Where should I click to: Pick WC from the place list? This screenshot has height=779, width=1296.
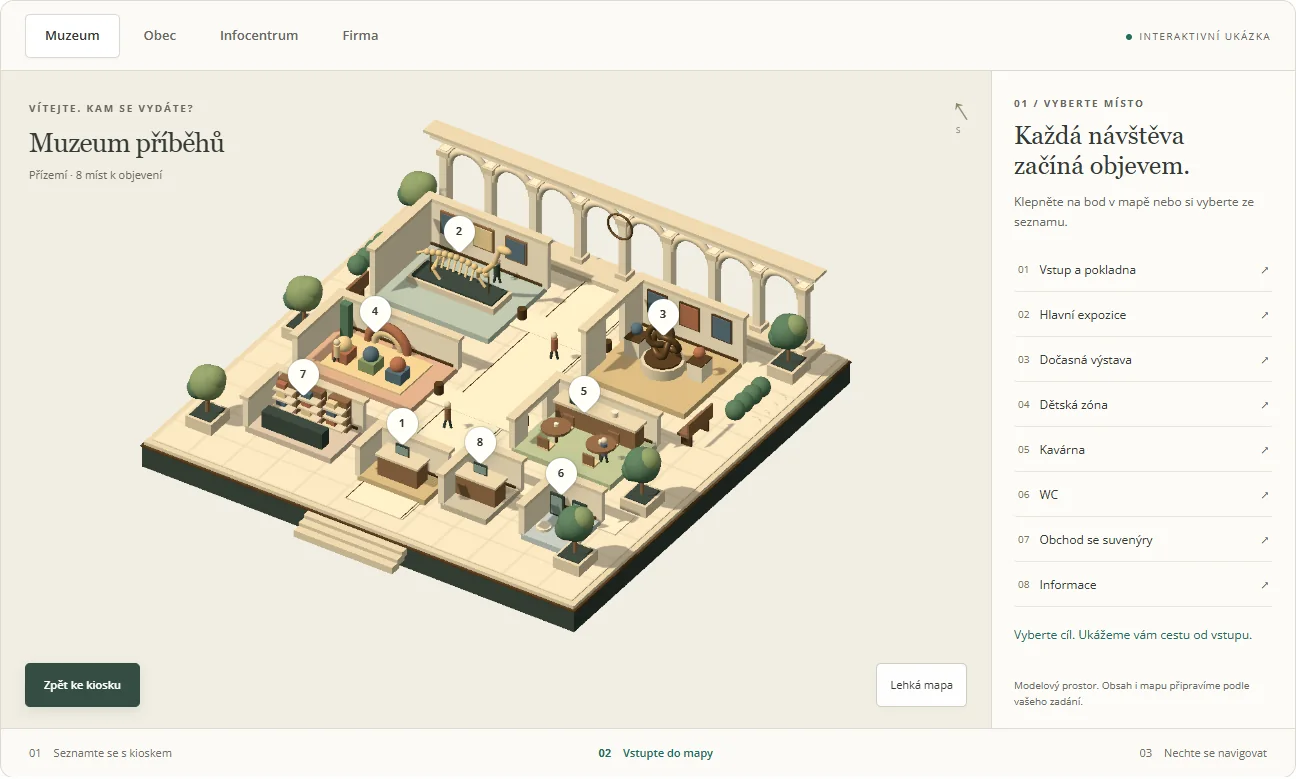[1142, 495]
